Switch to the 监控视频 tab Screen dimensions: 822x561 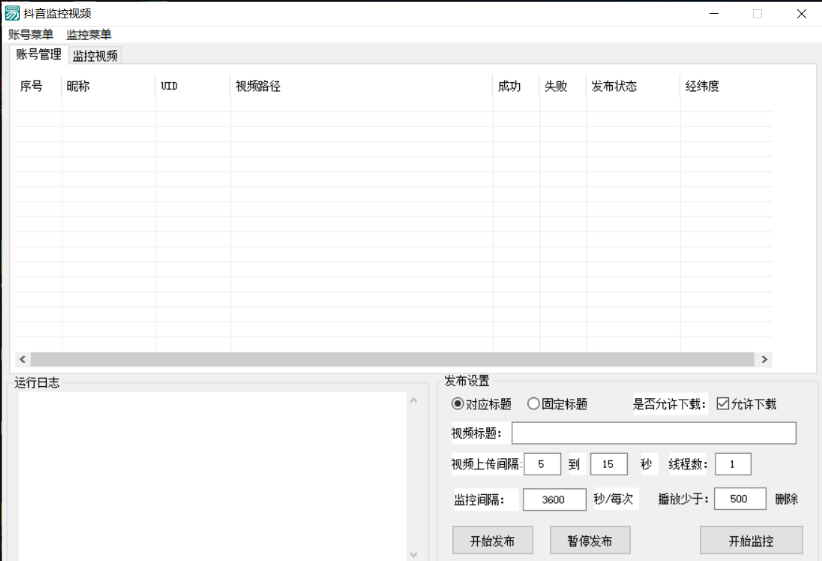coord(95,56)
